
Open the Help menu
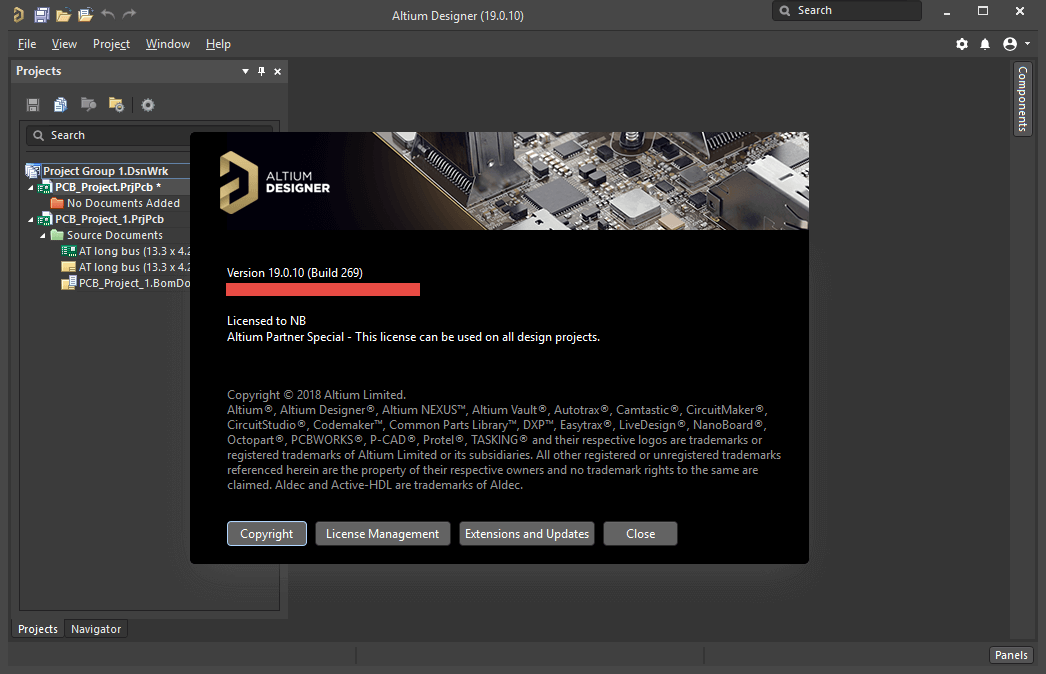pyautogui.click(x=218, y=44)
